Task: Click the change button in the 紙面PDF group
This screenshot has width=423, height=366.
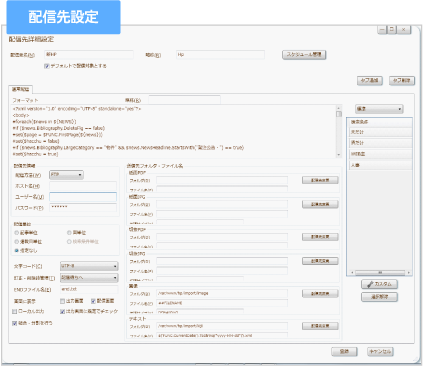Action: [x=320, y=180]
